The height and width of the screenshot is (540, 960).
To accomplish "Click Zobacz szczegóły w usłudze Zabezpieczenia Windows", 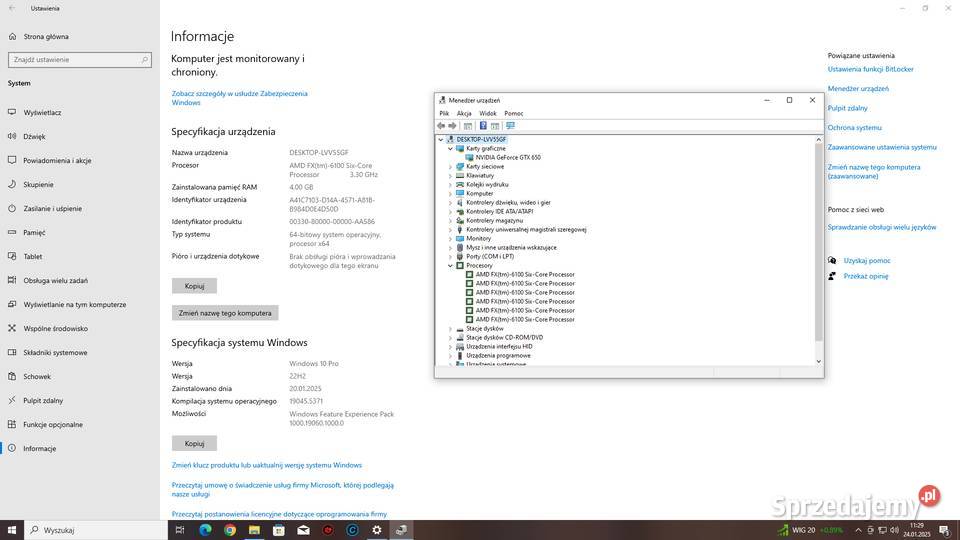I will pyautogui.click(x=239, y=98).
